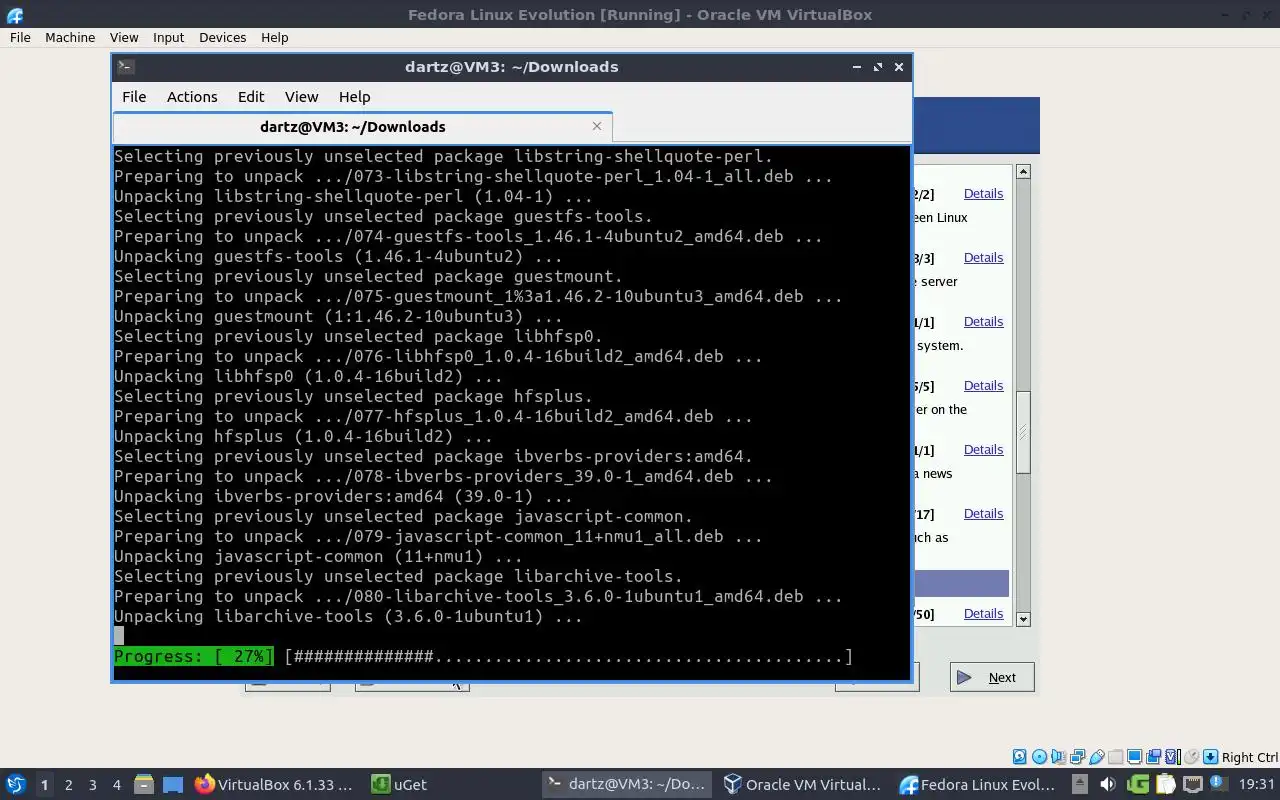Switch to Oracle VM VirtualBox task
This screenshot has height=800, width=1280.
pos(803,785)
